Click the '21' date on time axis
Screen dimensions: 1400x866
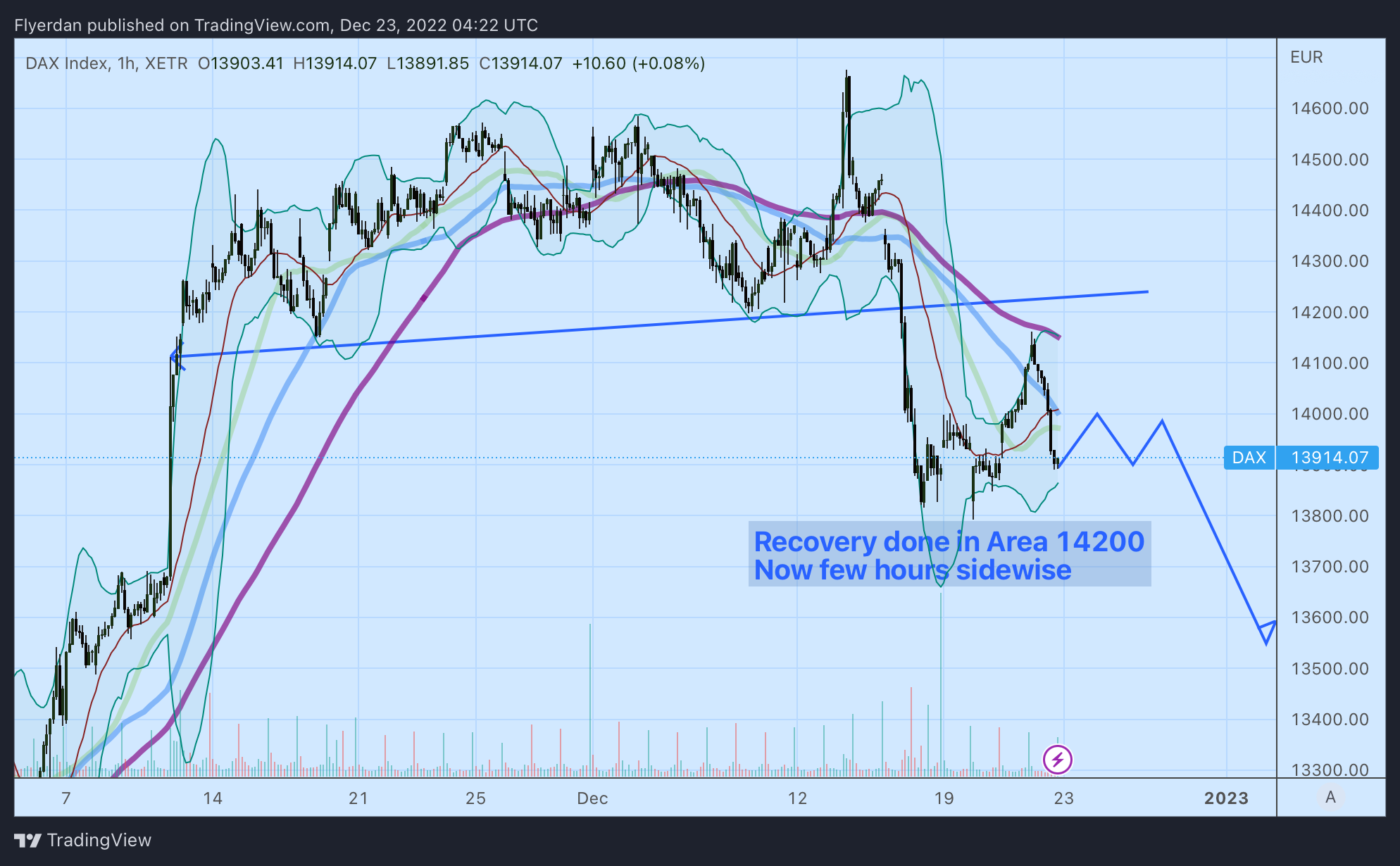pyautogui.click(x=358, y=798)
